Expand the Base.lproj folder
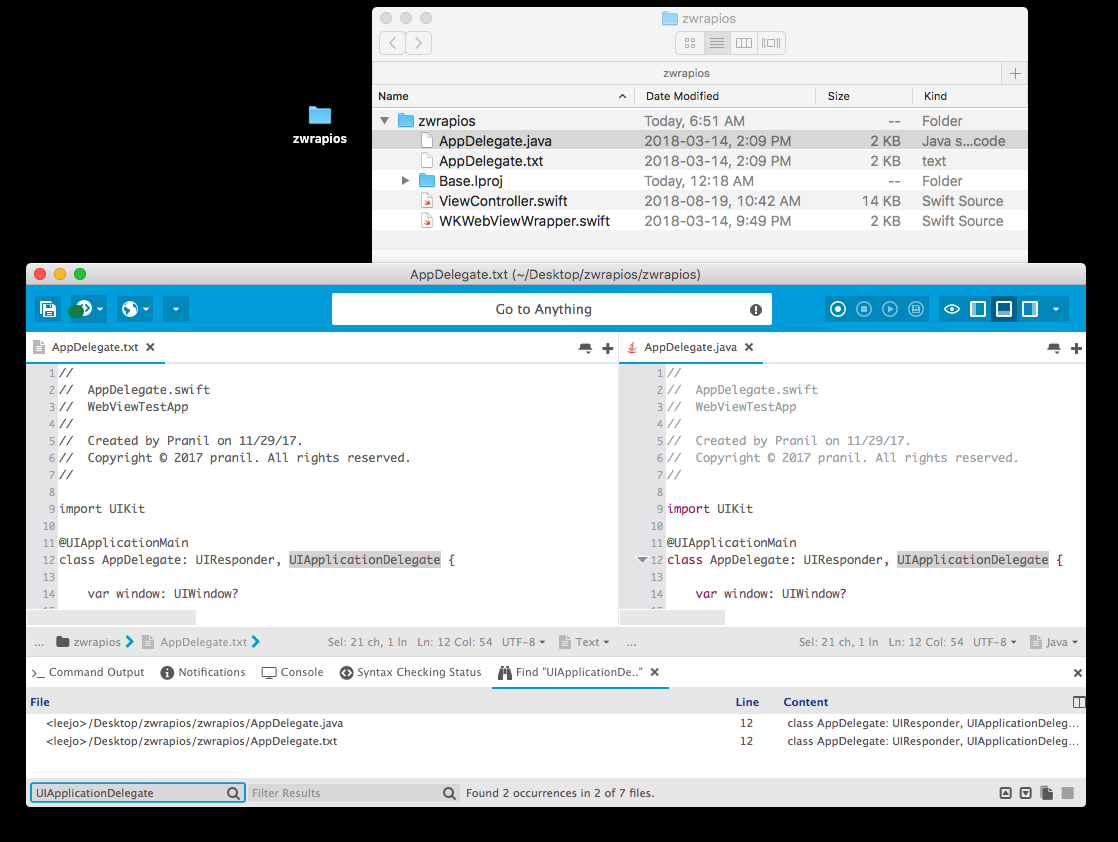Screen dimensions: 1118x842 coord(405,181)
